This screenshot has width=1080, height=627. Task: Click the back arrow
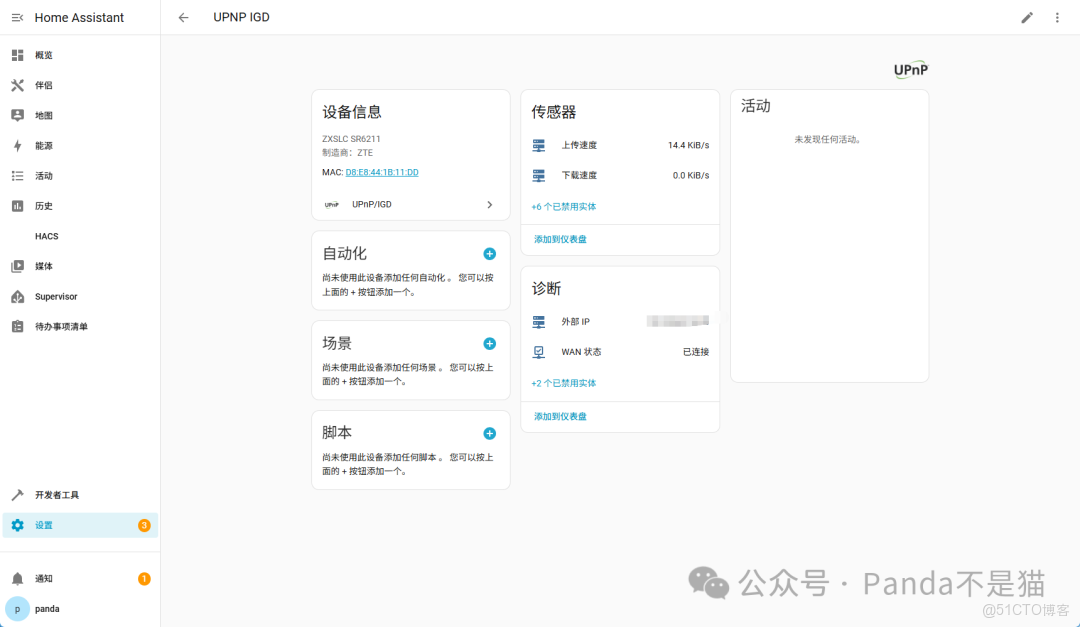coord(183,17)
